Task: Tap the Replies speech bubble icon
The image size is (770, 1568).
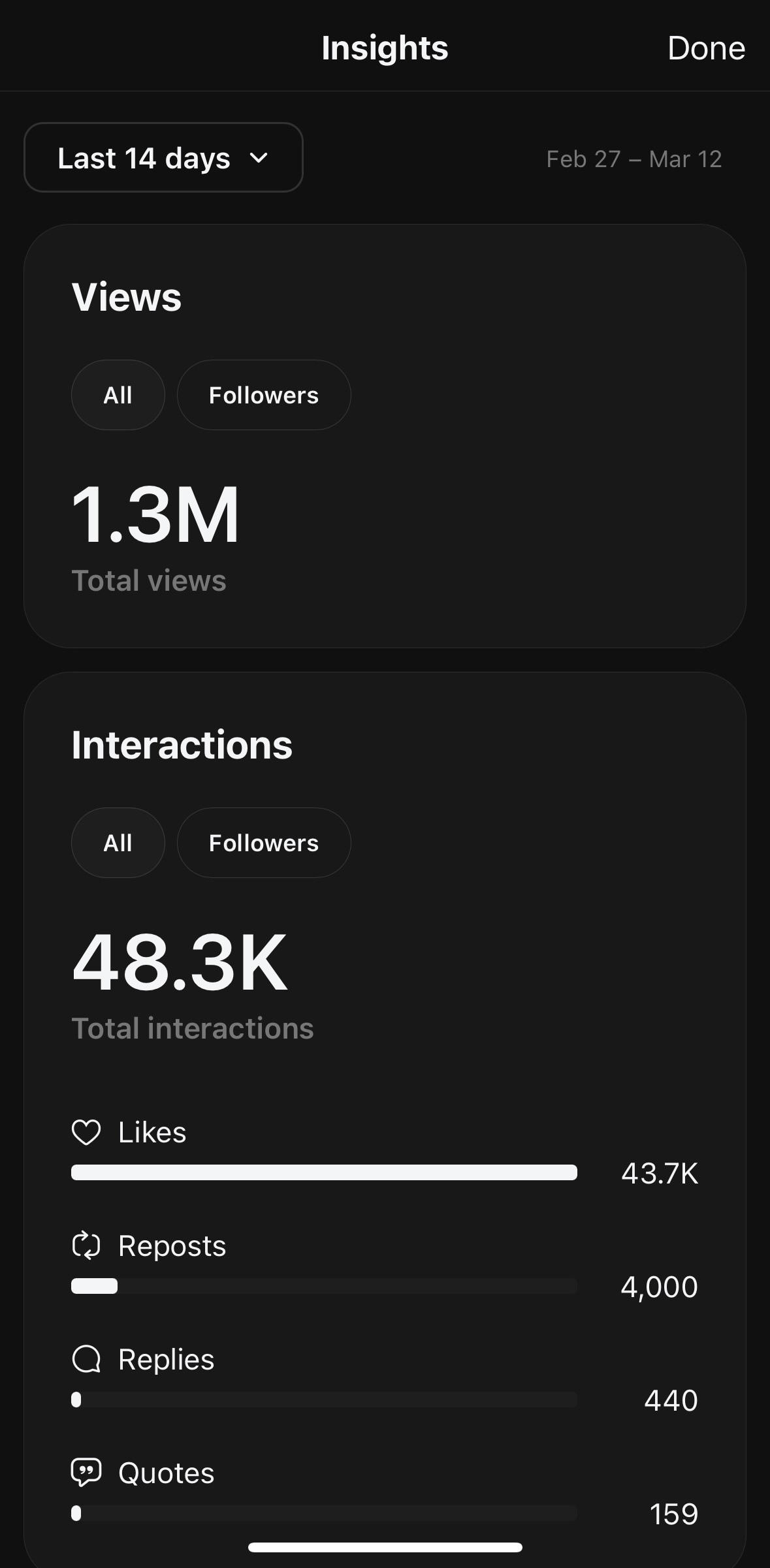Action: 86,1360
